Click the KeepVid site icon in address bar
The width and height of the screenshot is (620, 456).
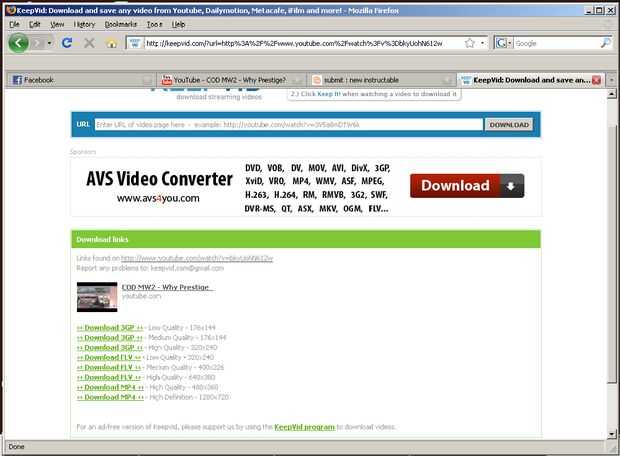point(135,43)
